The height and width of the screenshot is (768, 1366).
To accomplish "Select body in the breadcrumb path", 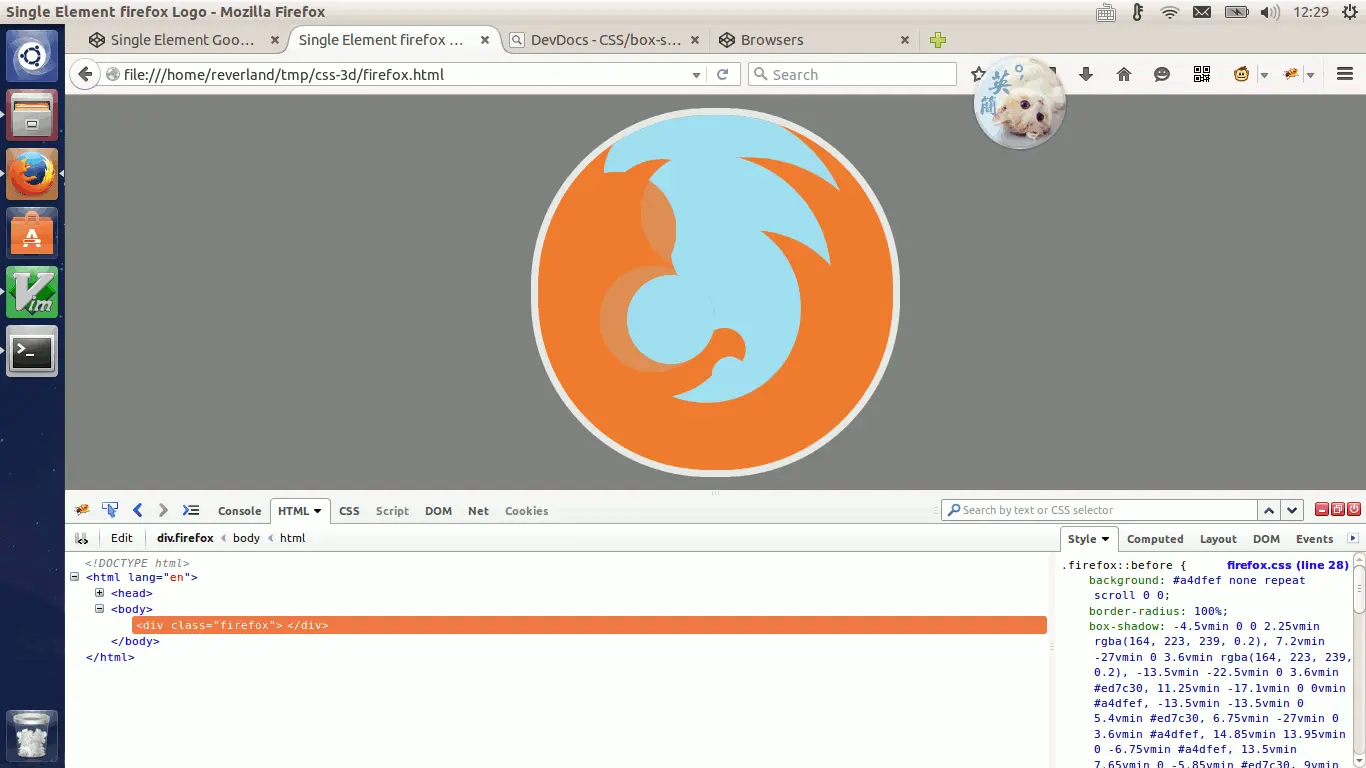I will [246, 538].
